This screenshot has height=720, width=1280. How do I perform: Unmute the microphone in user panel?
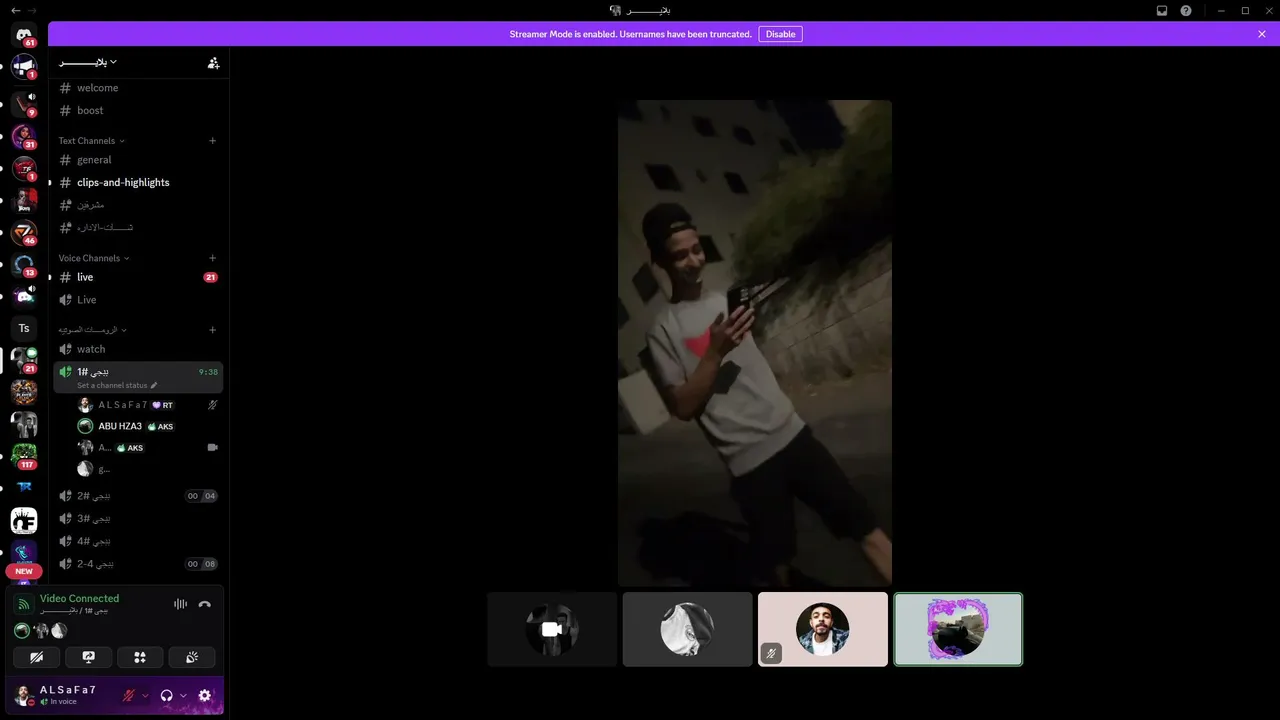(128, 696)
